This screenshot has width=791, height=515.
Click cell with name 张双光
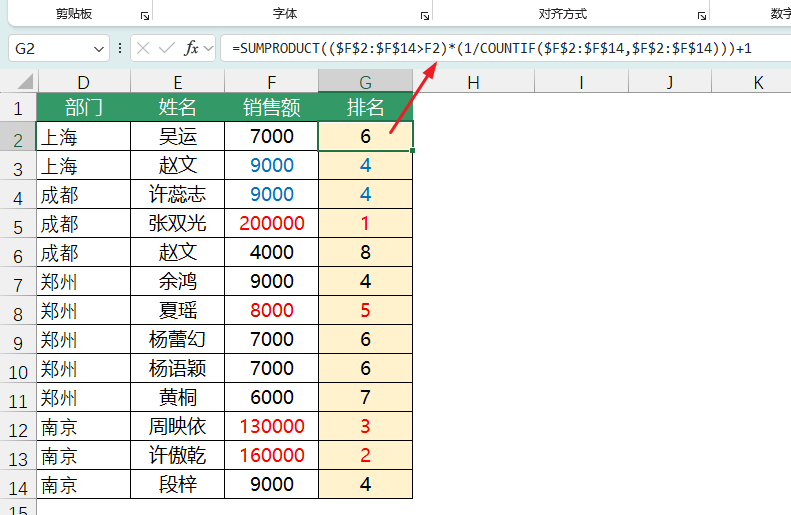[178, 223]
